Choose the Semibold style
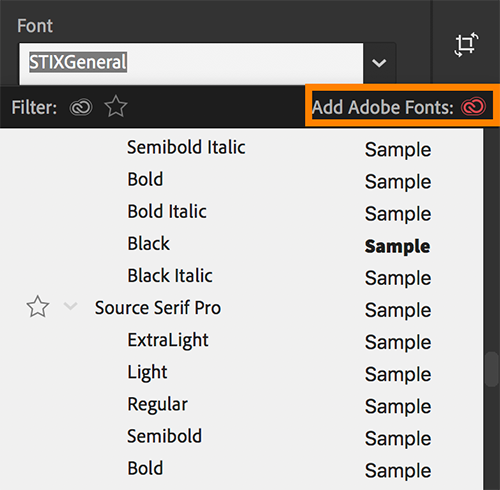The width and height of the screenshot is (500, 490). (x=165, y=436)
